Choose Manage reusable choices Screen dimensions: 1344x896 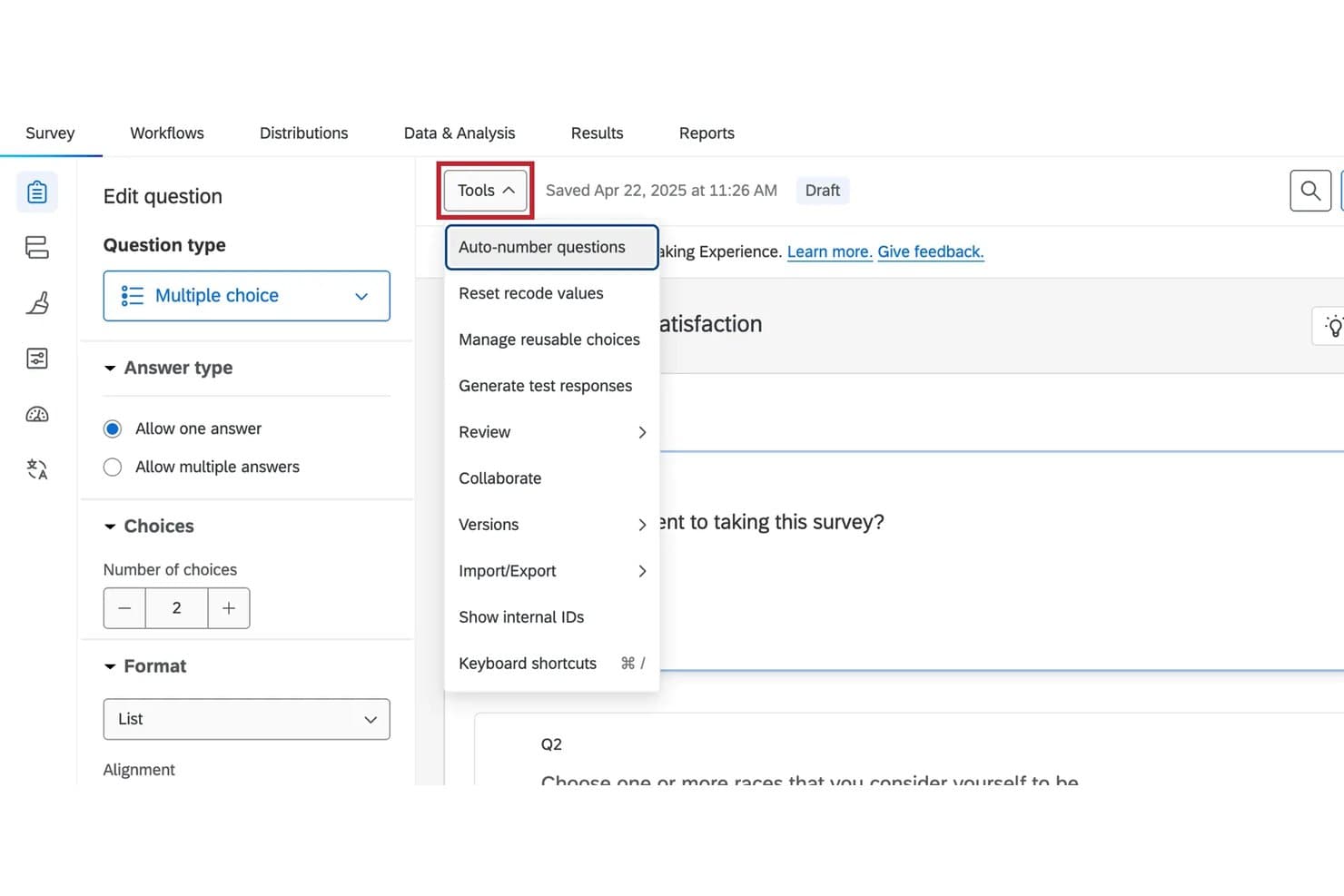coord(552,340)
